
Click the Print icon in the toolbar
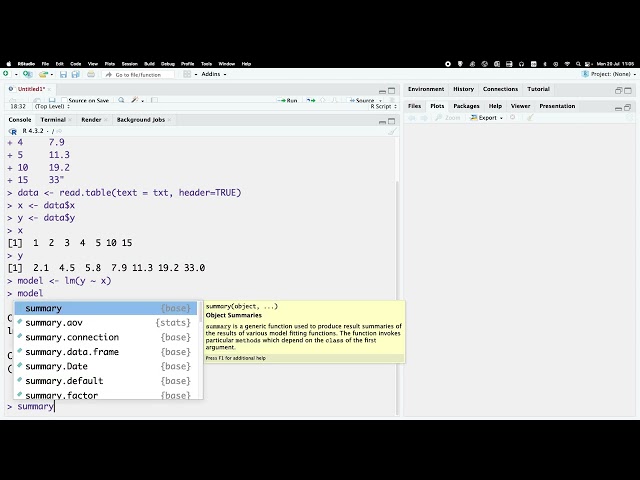coord(91,74)
